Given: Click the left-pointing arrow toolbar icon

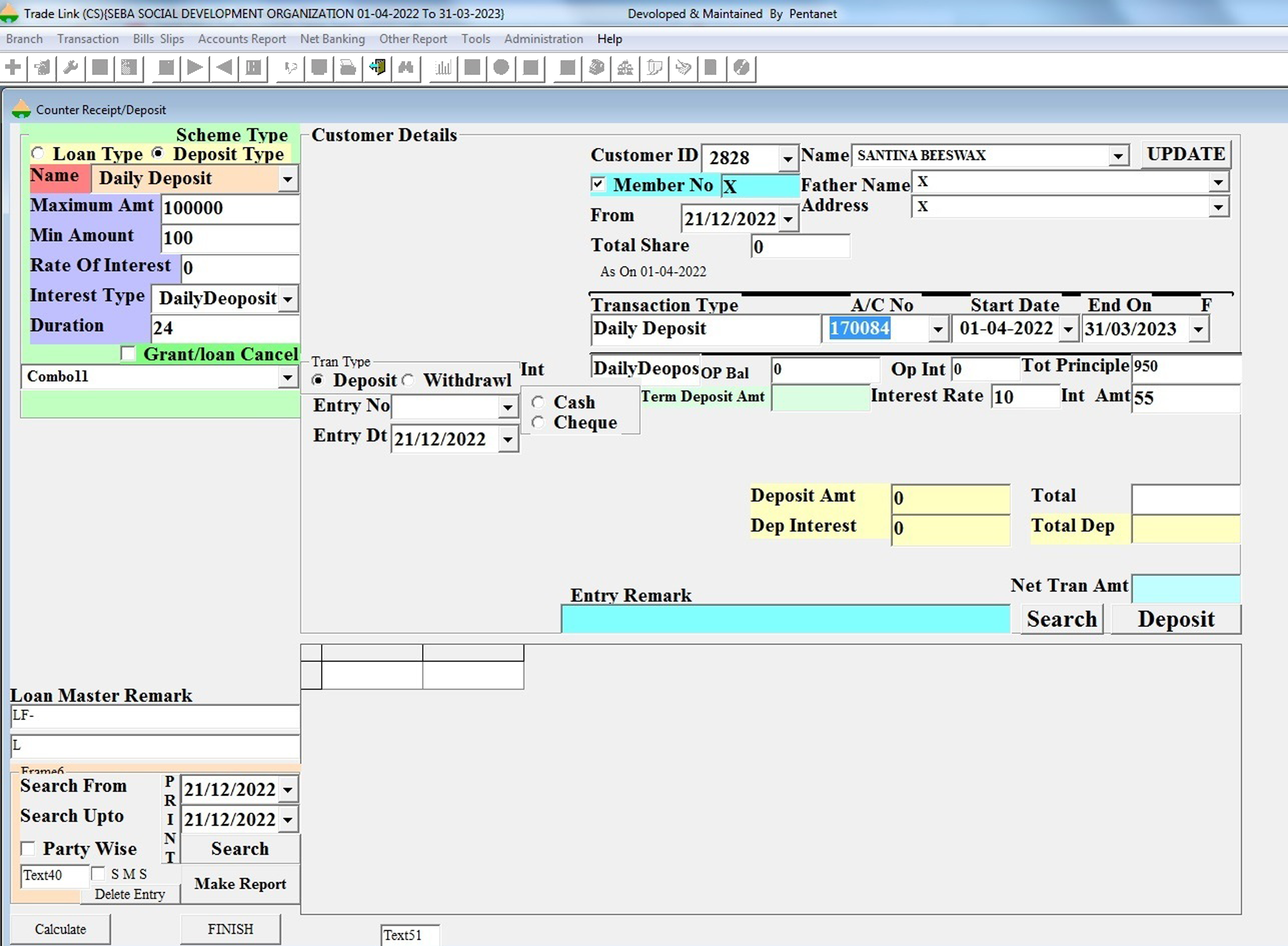Looking at the screenshot, I should pos(224,68).
